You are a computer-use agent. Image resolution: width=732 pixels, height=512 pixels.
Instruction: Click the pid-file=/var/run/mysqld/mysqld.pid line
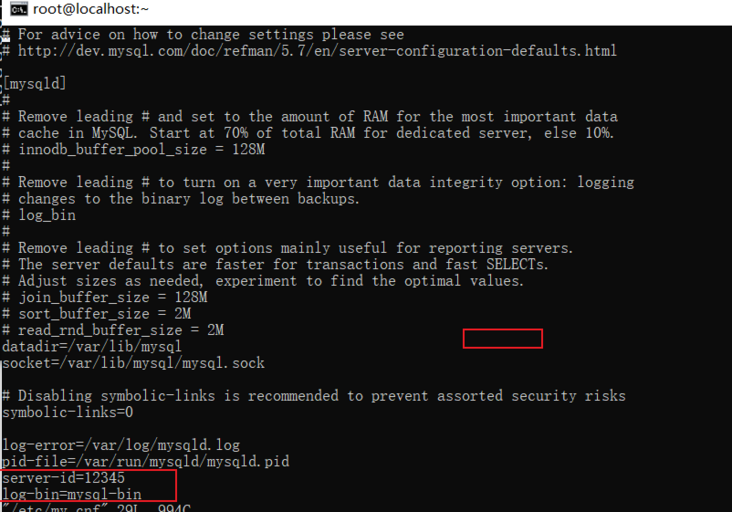tap(145, 462)
